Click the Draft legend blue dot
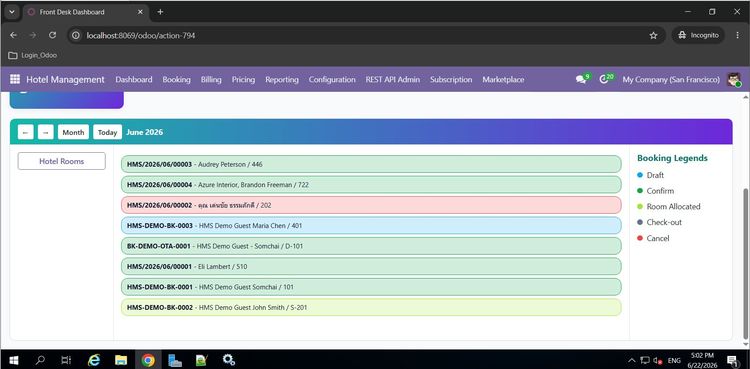 [x=640, y=175]
